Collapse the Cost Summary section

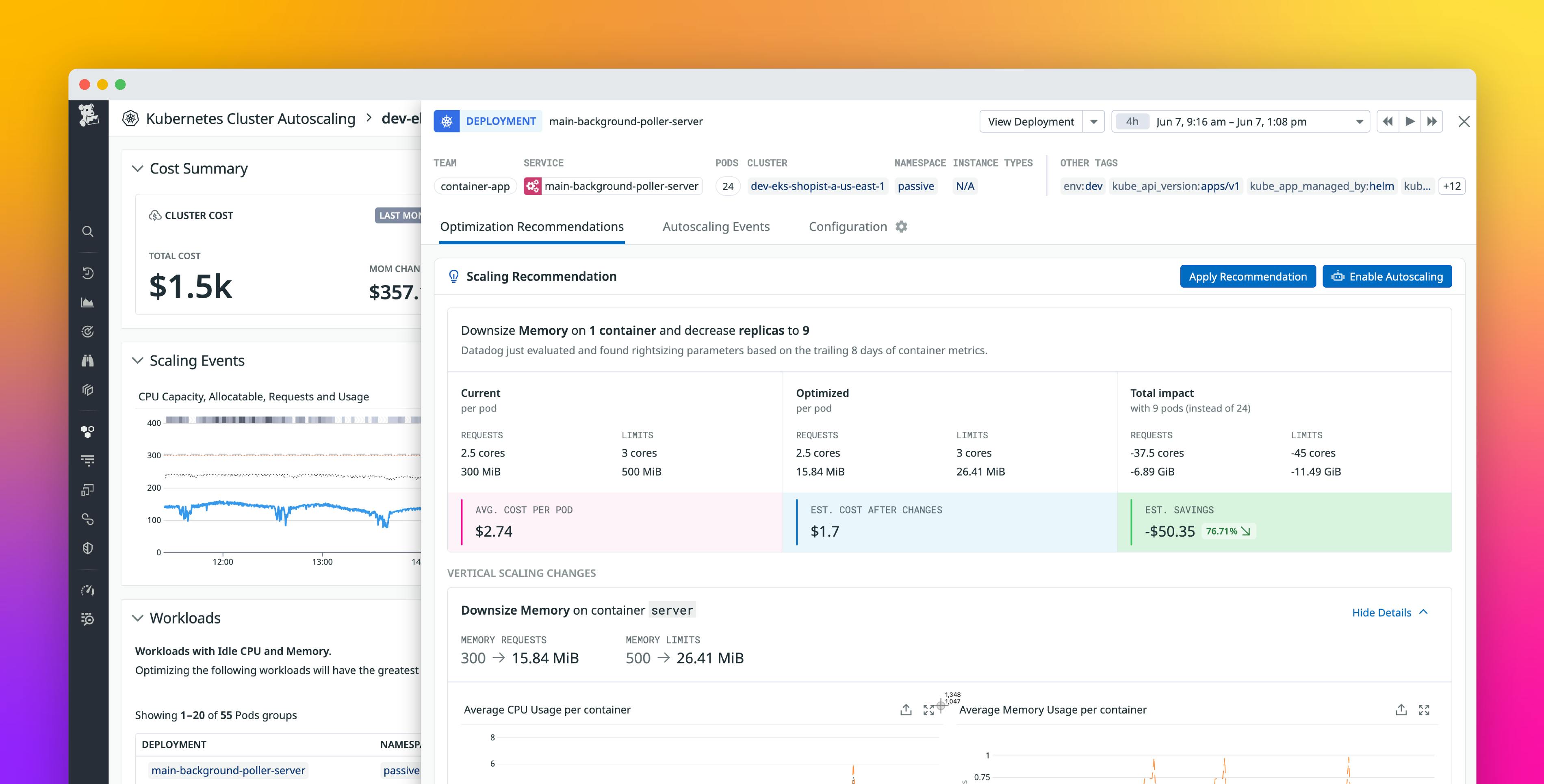tap(137, 169)
